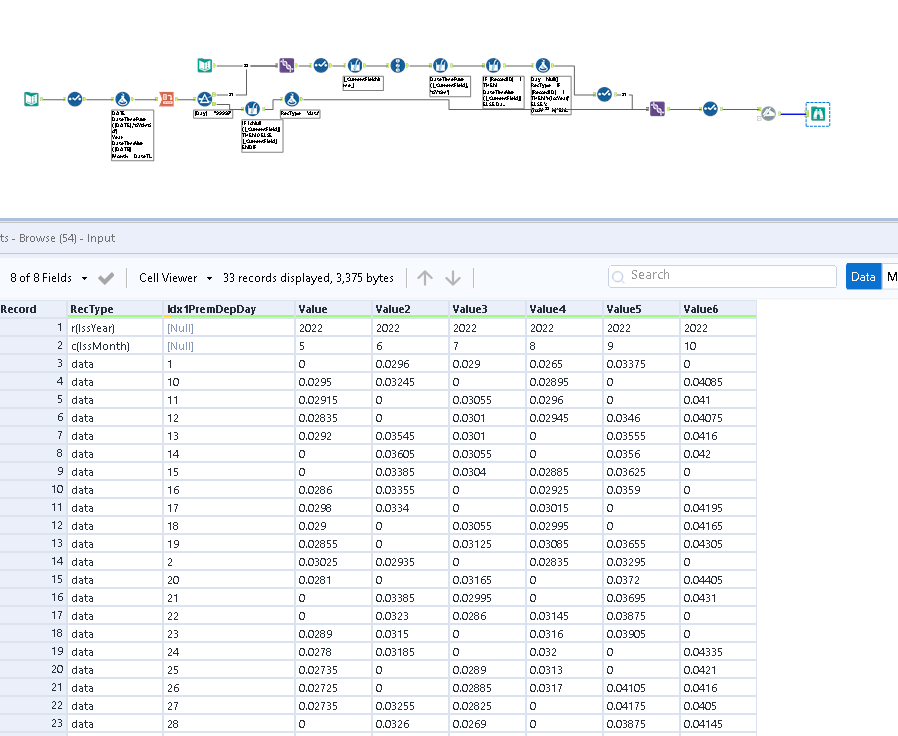Select the Select tool right of the Input

(74, 99)
